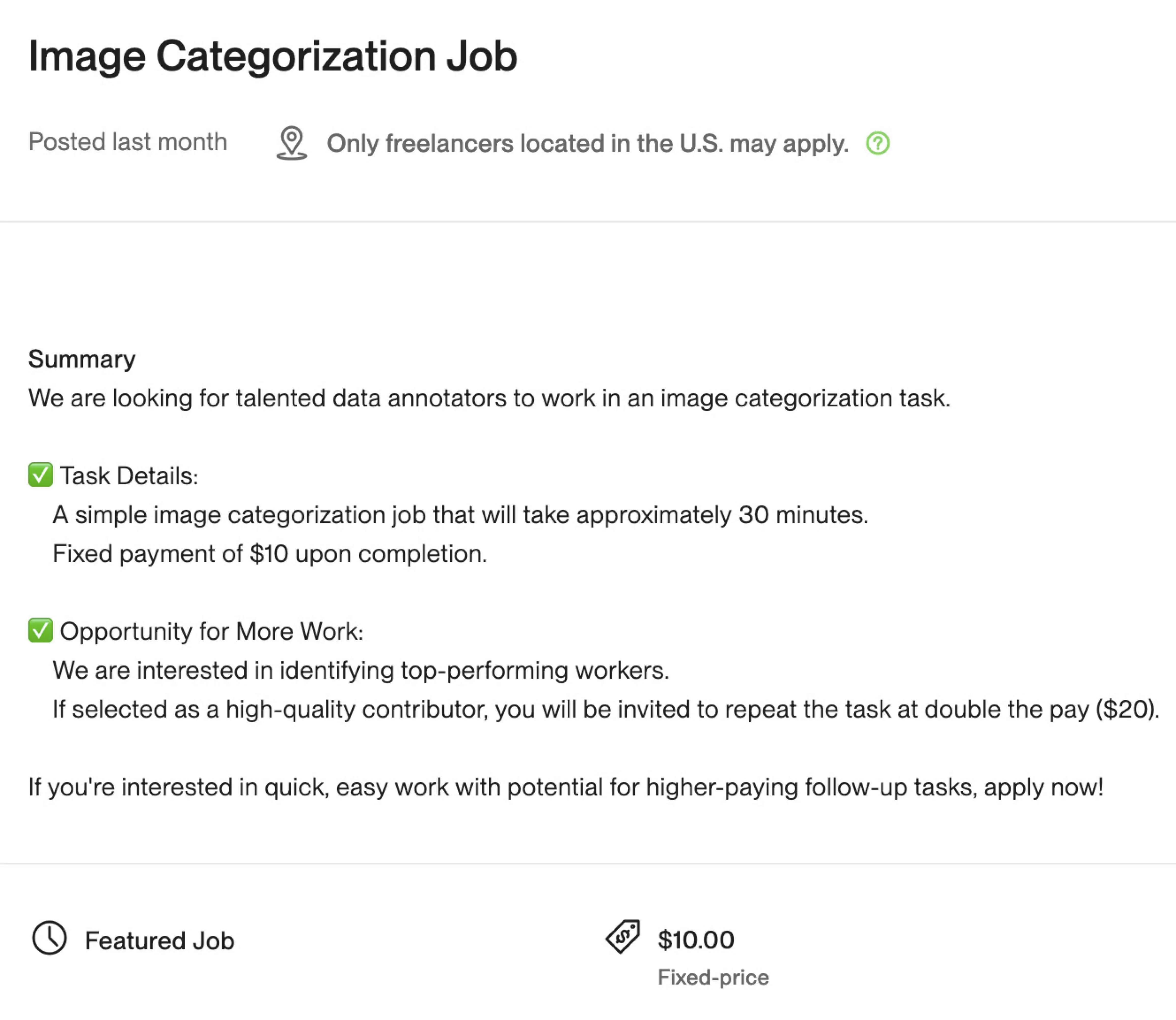Viewport: 1176px width, 1020px height.
Task: Click the U.S. freelancers only location notice
Action: click(x=587, y=143)
